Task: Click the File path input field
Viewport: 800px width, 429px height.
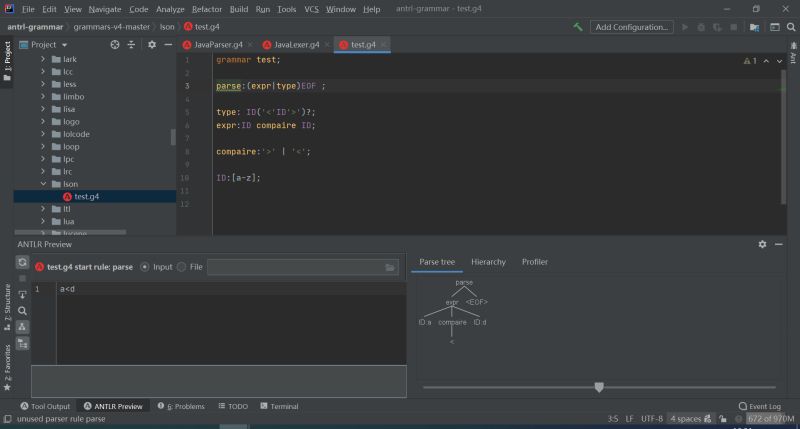Action: point(303,267)
